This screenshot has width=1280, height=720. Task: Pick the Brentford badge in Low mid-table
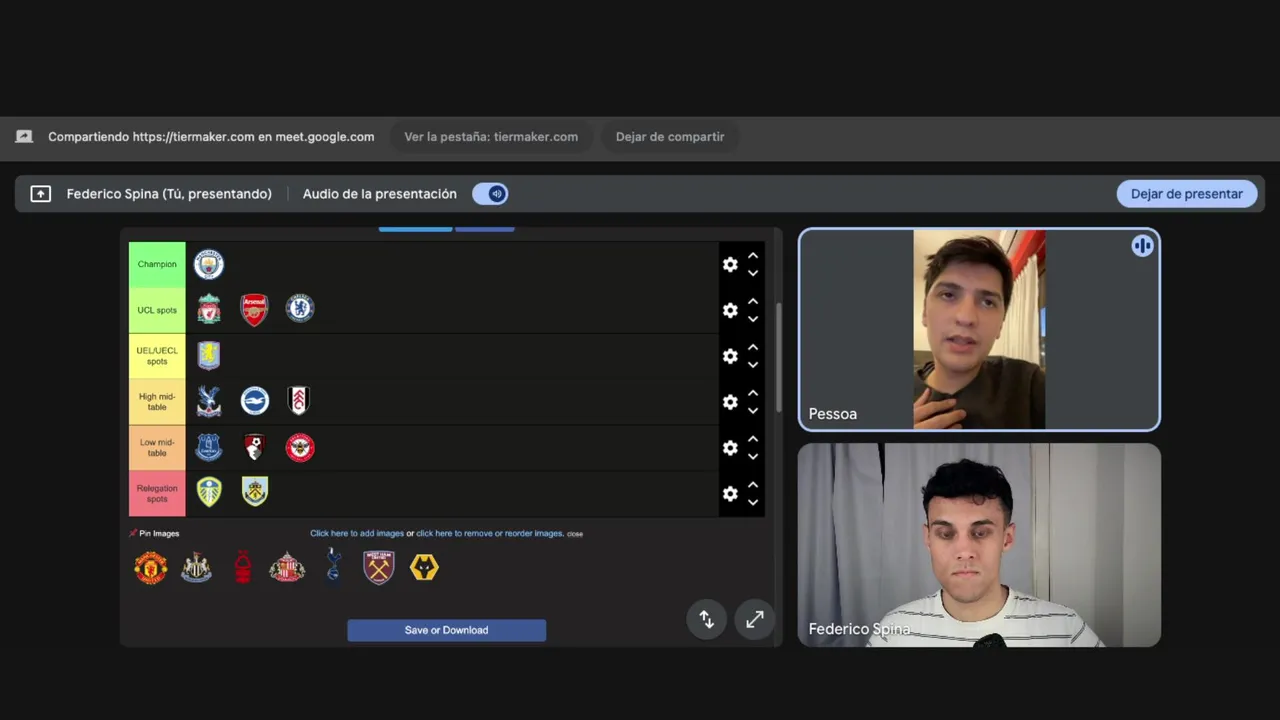(300, 447)
